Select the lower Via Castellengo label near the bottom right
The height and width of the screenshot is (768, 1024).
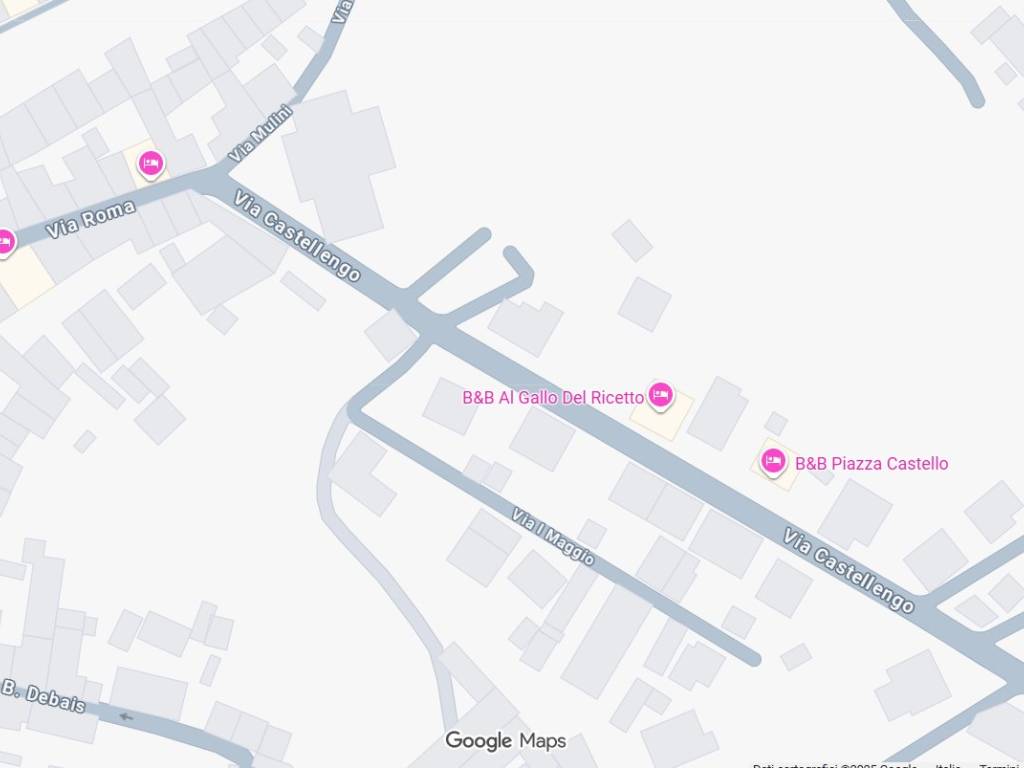pyautogui.click(x=848, y=571)
